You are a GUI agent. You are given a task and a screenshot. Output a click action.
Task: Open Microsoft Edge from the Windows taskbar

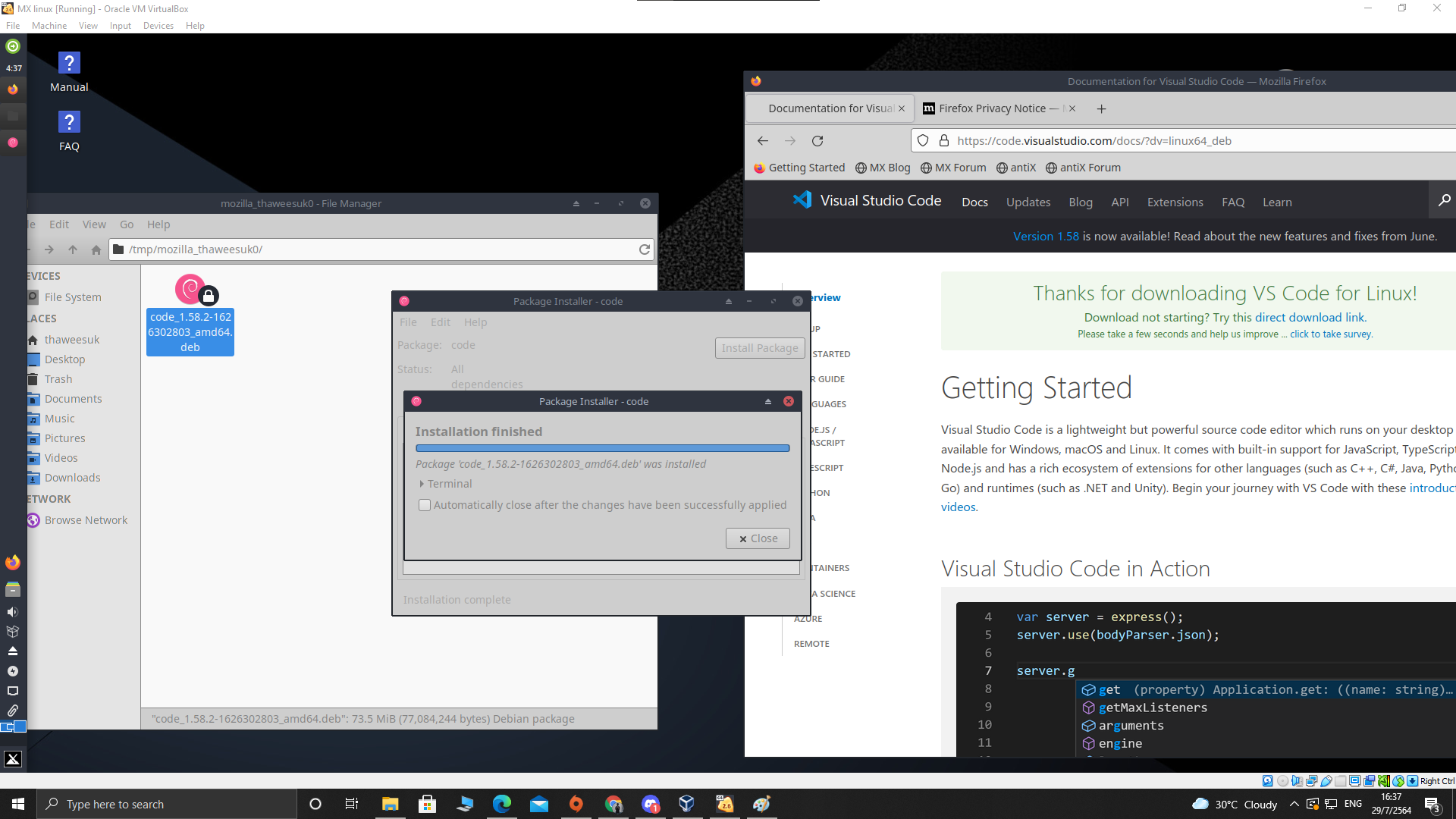point(502,804)
